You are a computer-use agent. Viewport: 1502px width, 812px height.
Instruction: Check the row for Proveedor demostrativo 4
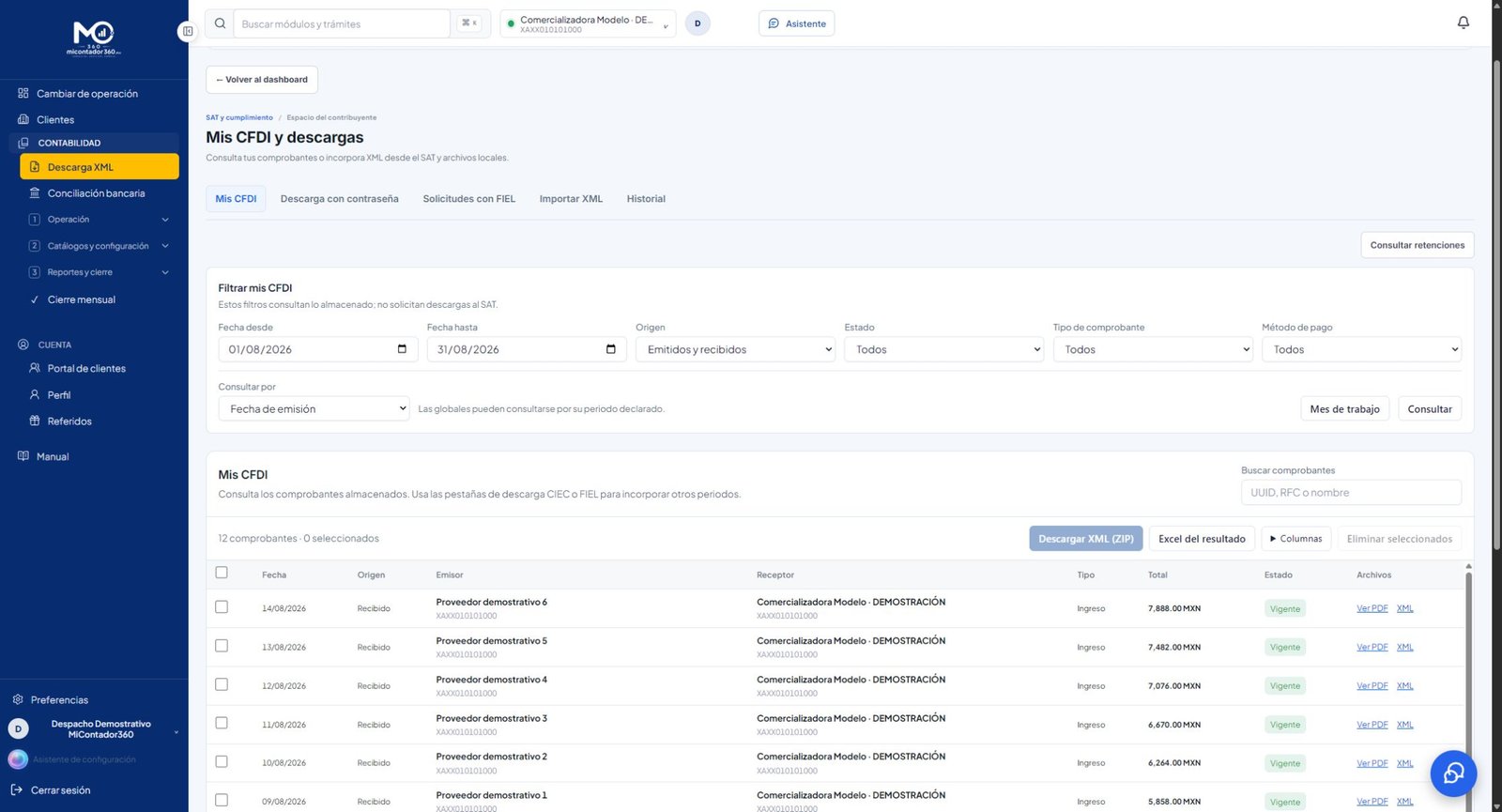coord(222,684)
